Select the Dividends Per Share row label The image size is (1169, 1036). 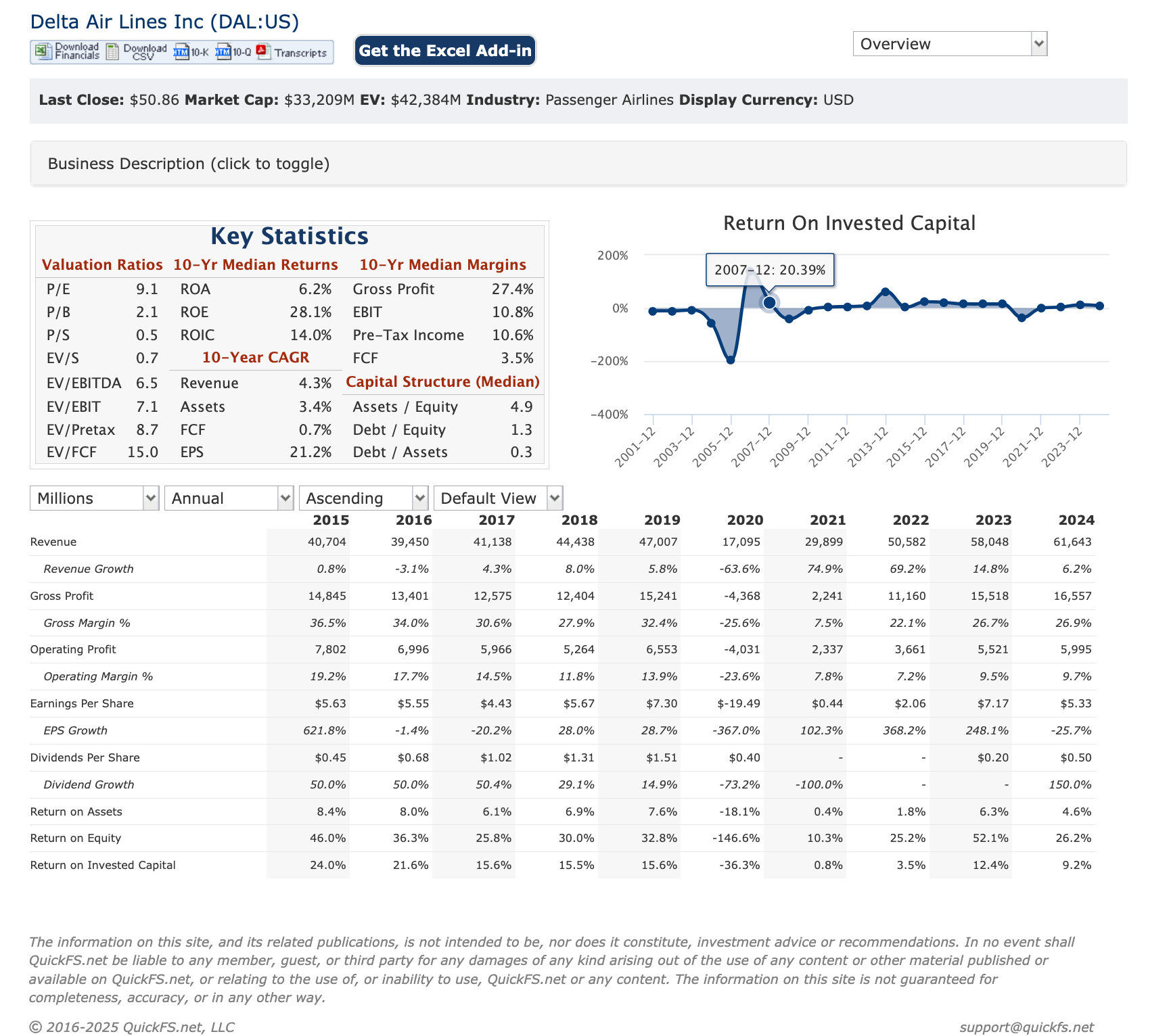(85, 757)
